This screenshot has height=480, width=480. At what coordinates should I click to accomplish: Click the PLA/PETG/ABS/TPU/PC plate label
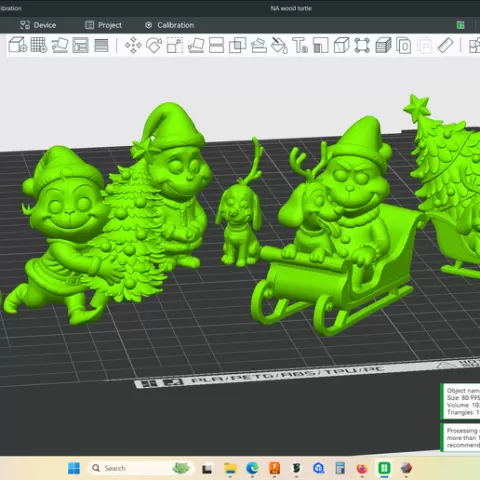coord(288,375)
